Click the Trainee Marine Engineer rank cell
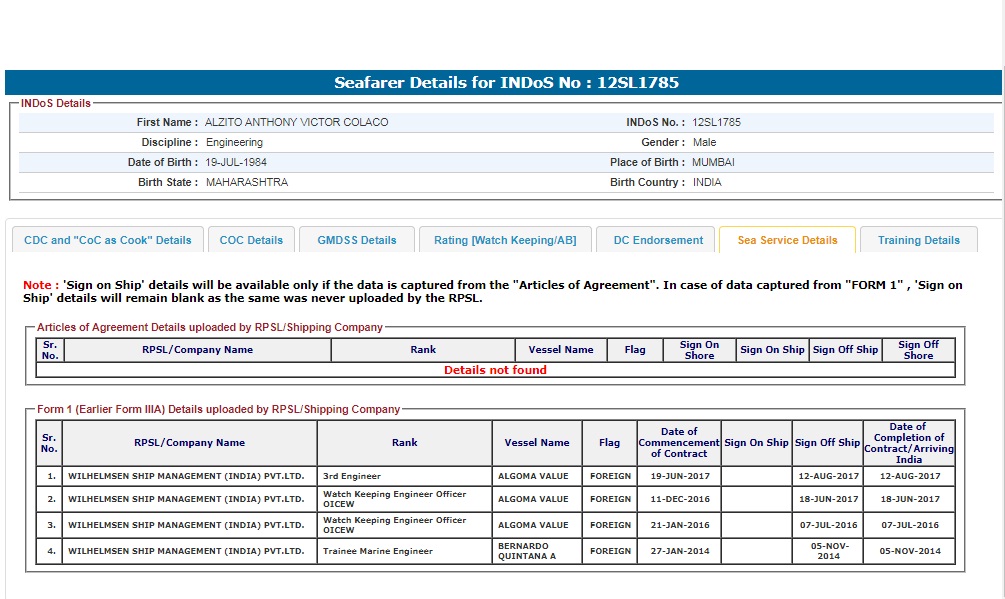 (x=378, y=551)
